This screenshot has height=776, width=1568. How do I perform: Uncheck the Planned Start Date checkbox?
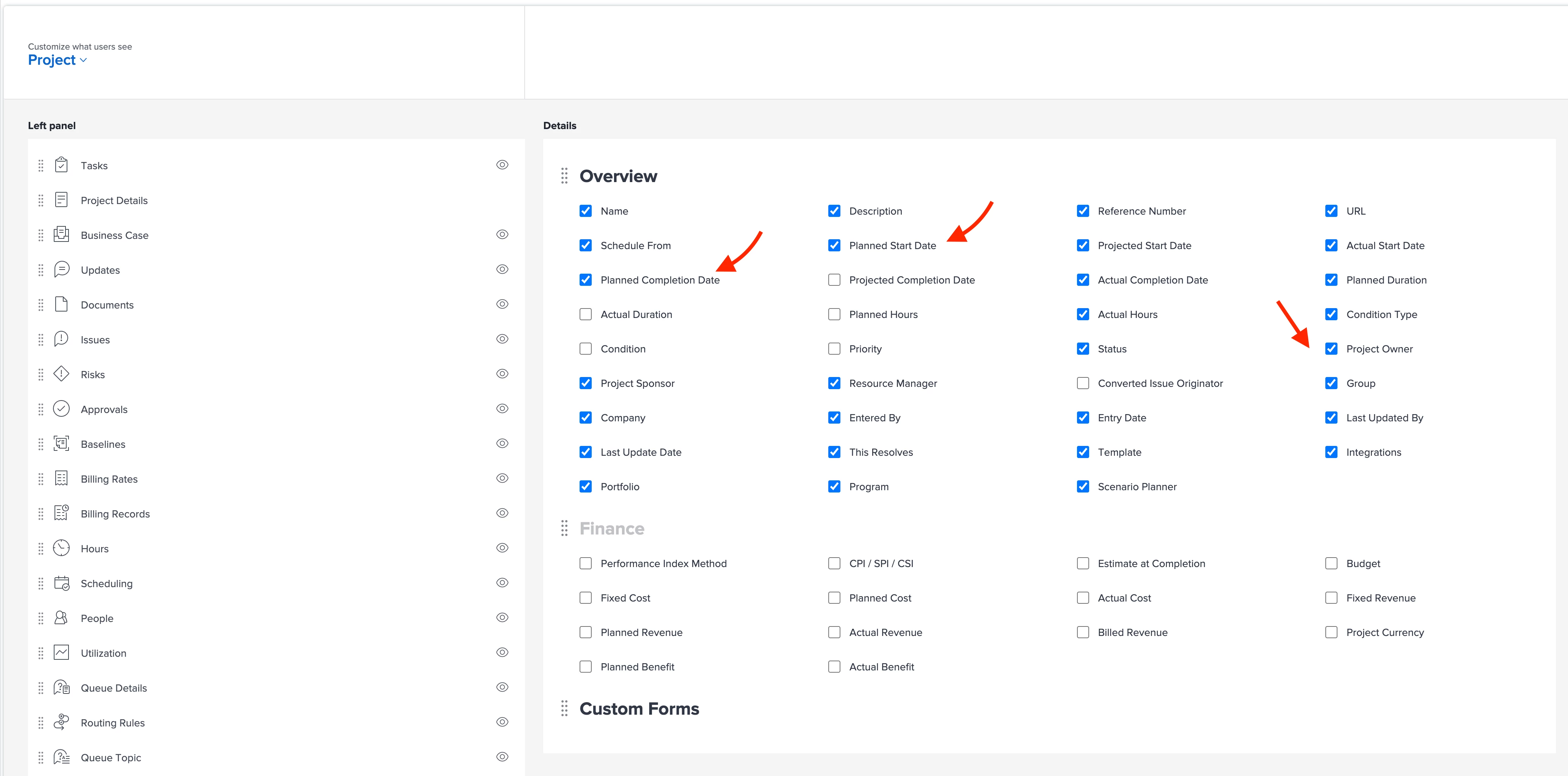point(834,245)
